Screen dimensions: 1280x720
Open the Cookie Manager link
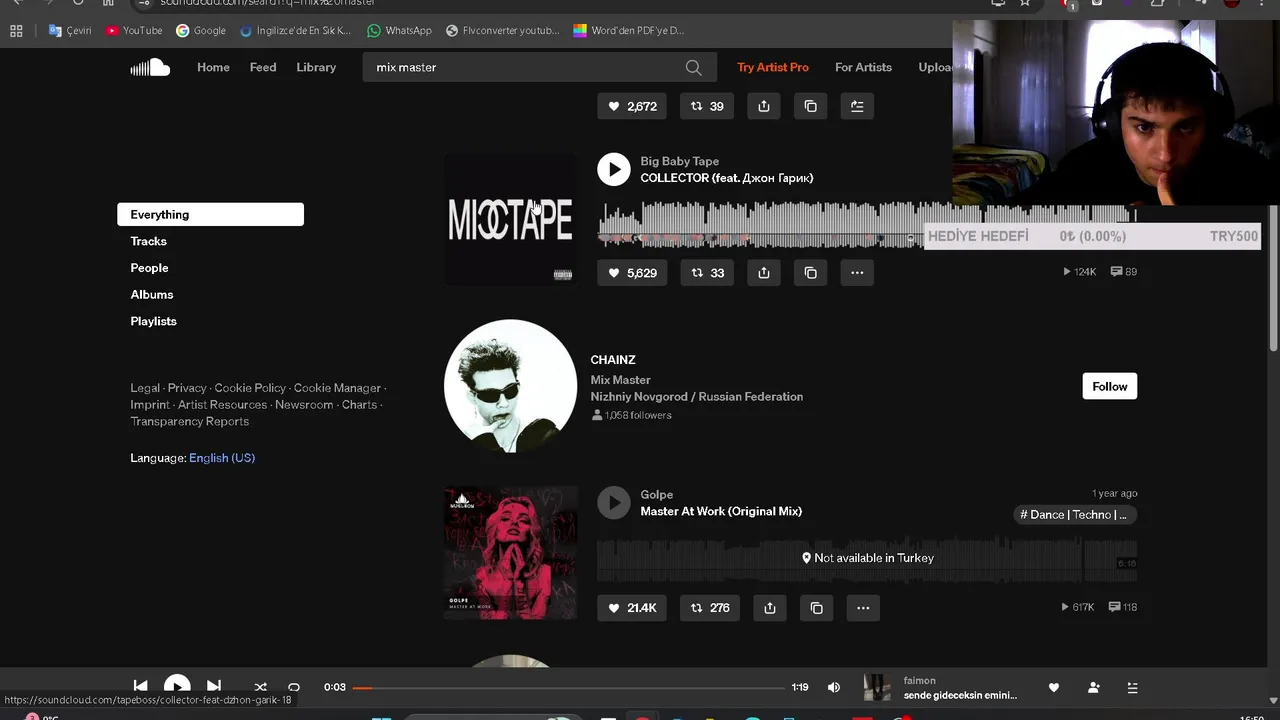[337, 388]
